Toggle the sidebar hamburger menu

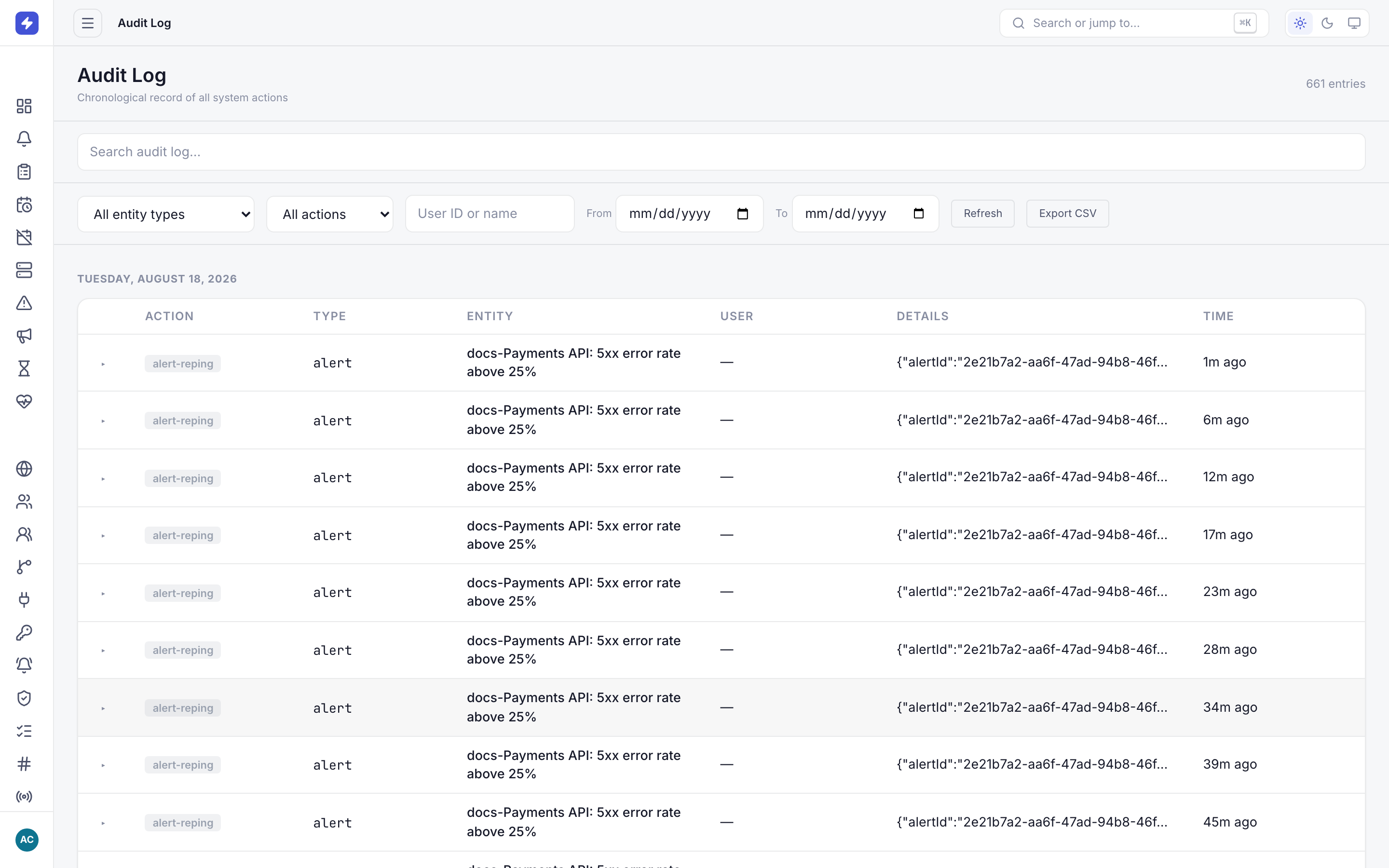click(x=87, y=23)
